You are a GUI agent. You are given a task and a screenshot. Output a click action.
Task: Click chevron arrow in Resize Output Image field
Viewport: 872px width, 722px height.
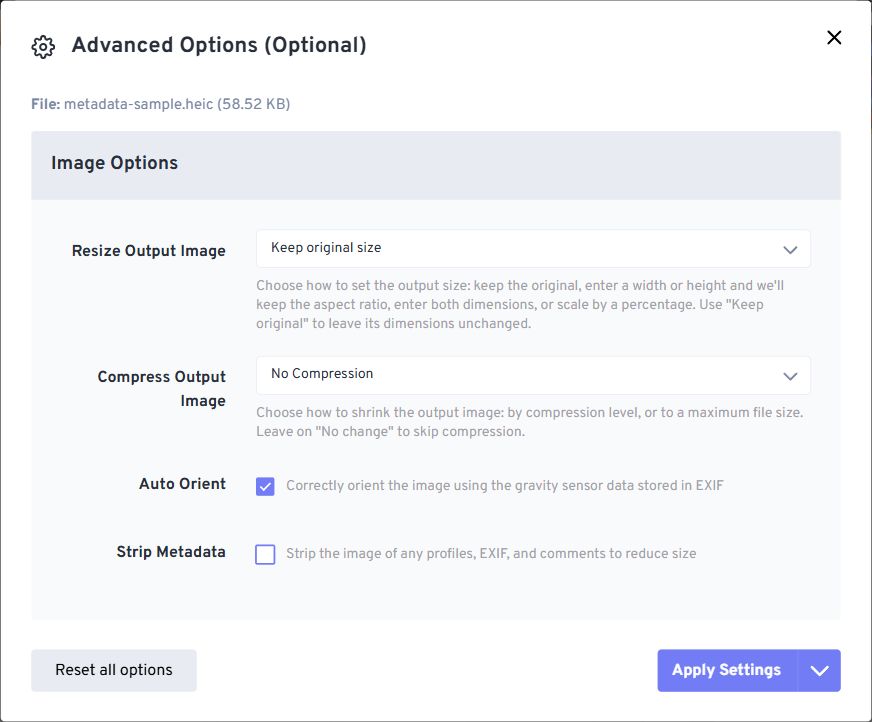click(790, 250)
